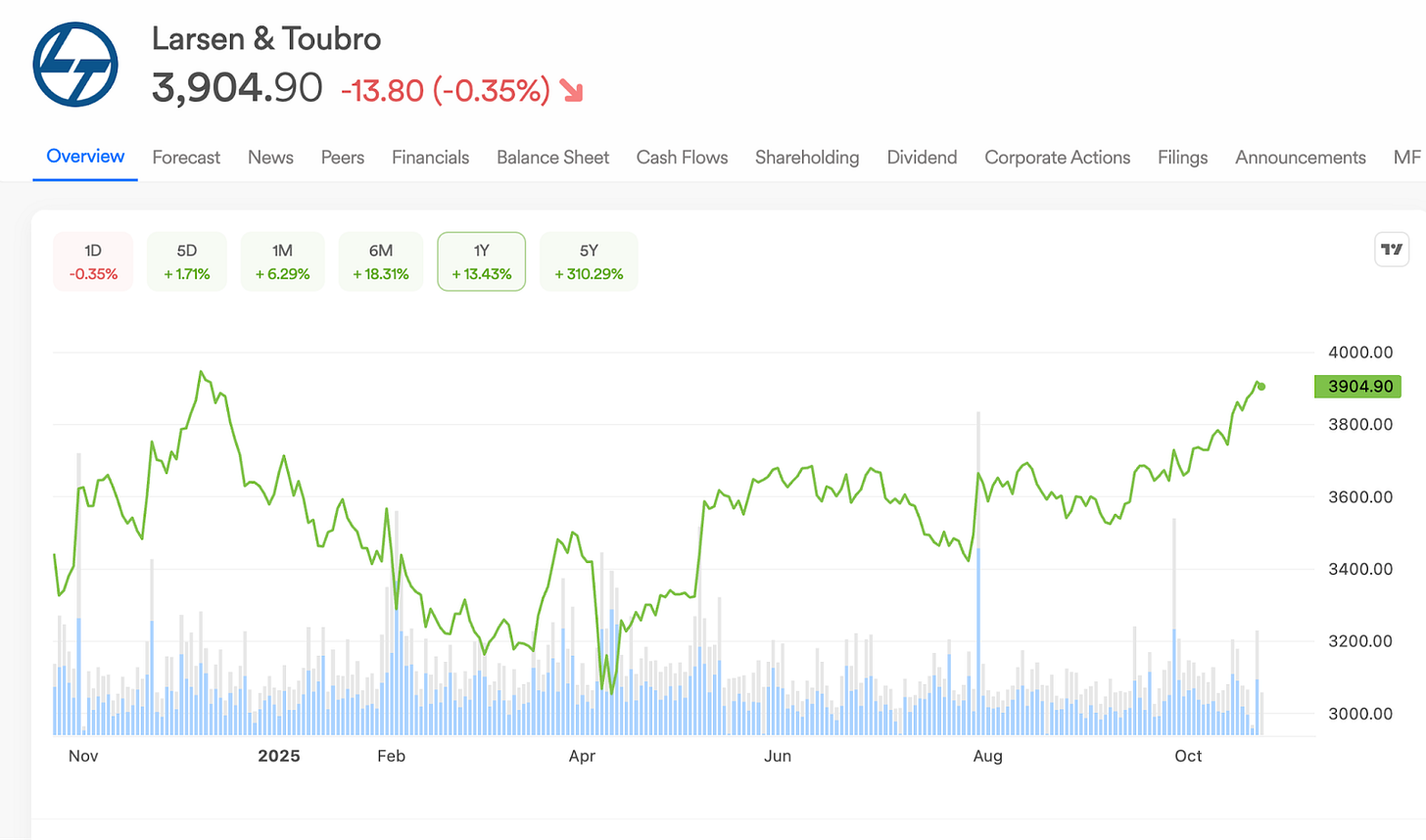Click the 3400.00 axis label
Image resolution: width=1426 pixels, height=840 pixels.
click(1360, 569)
